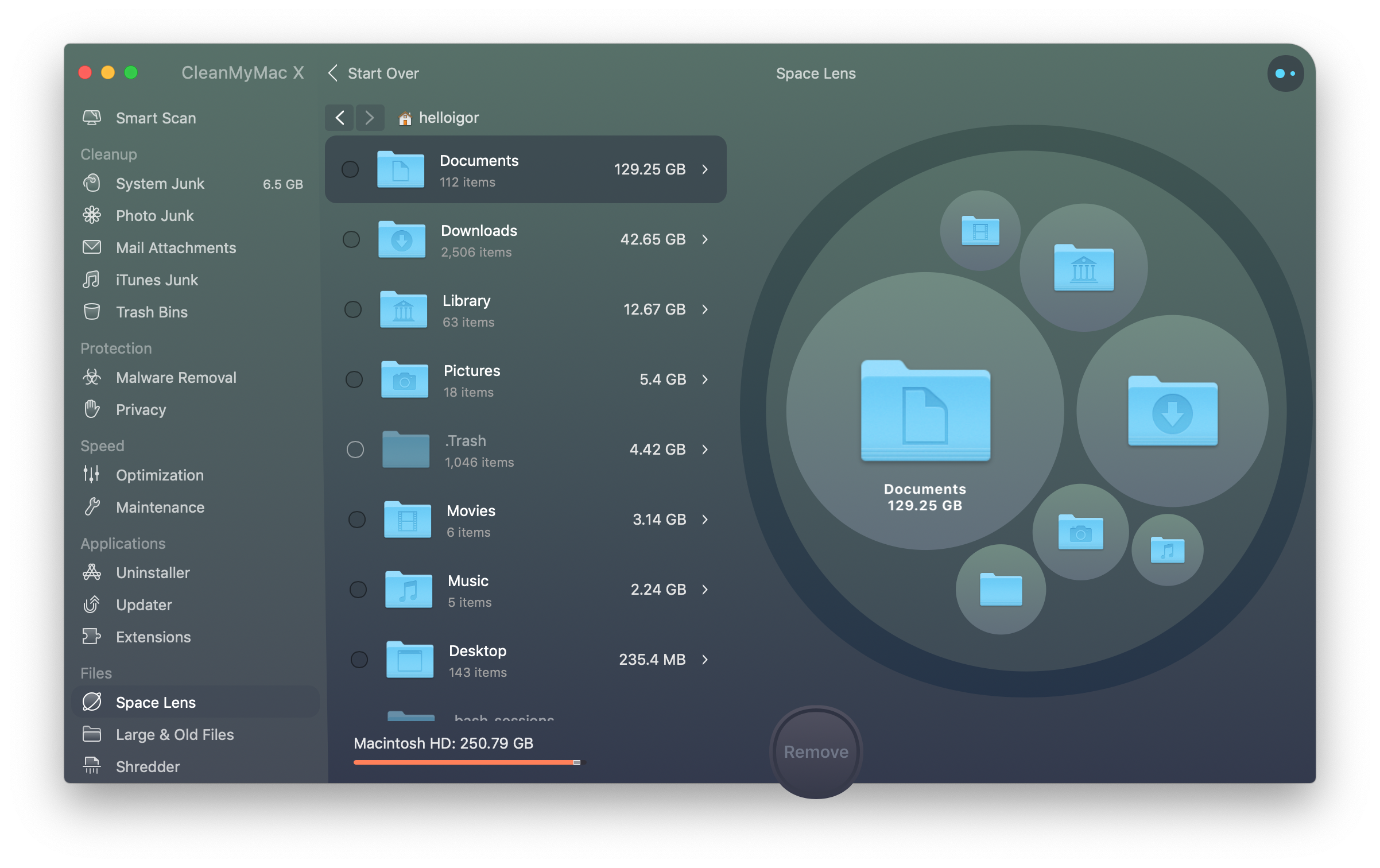Open Large & Old Files module
This screenshot has height=868, width=1380.
point(195,734)
